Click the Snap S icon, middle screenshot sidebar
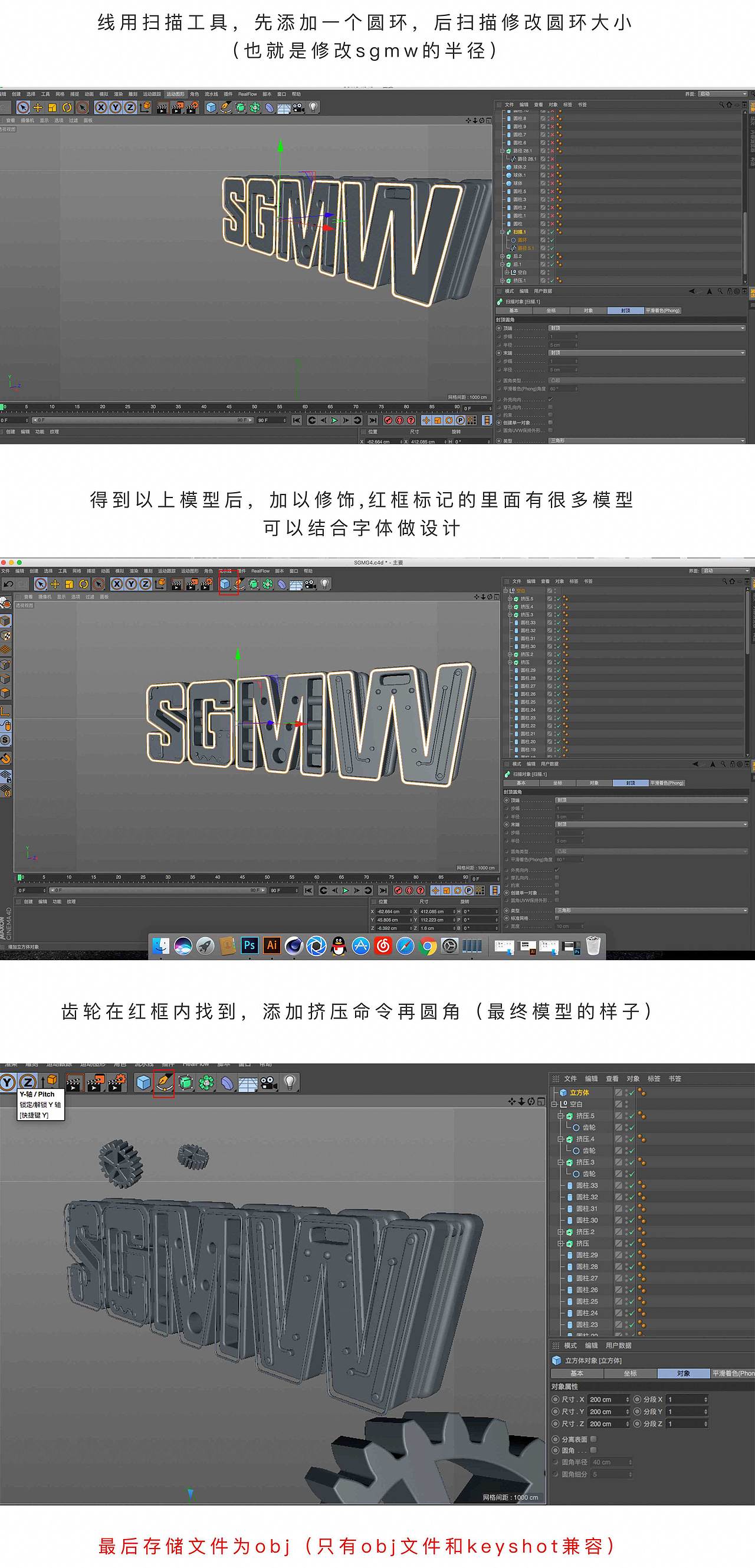 pos(5,739)
